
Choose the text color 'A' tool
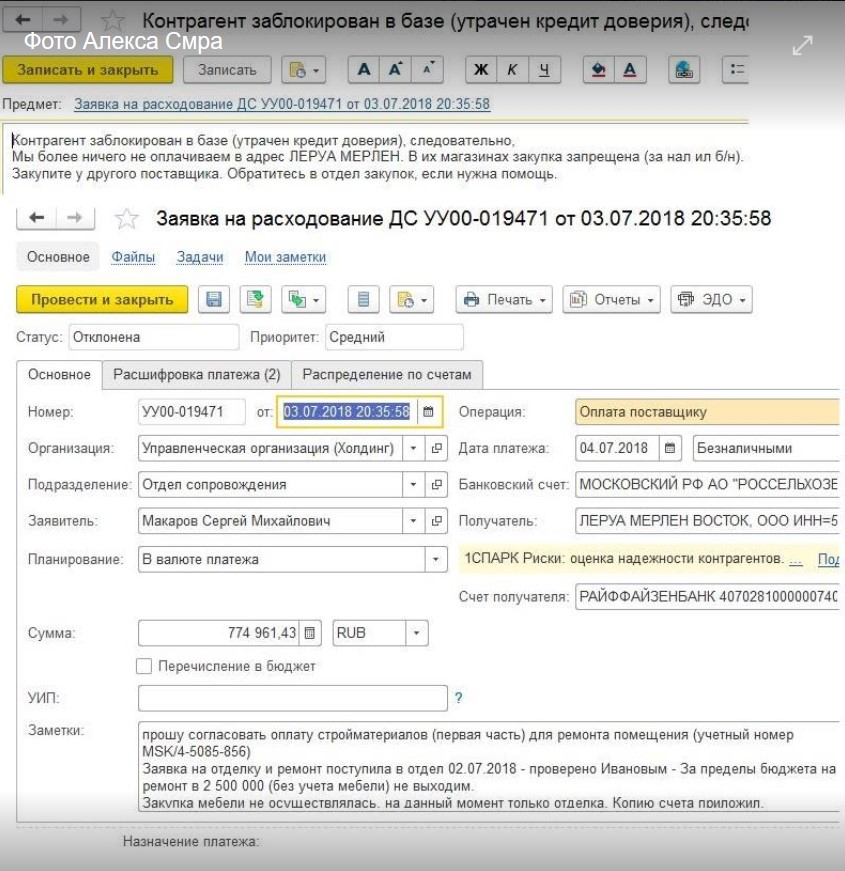click(630, 70)
